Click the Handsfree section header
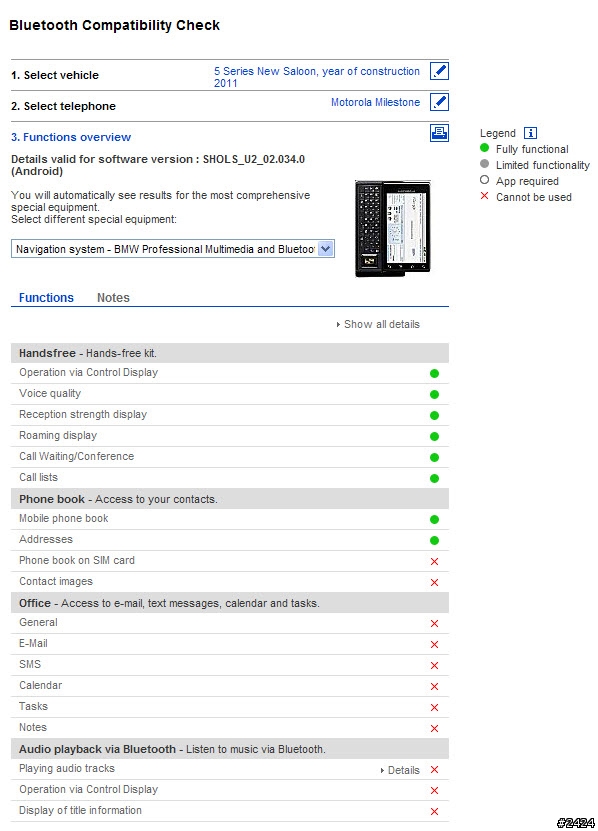Screen dimensions: 598x831 point(230,353)
